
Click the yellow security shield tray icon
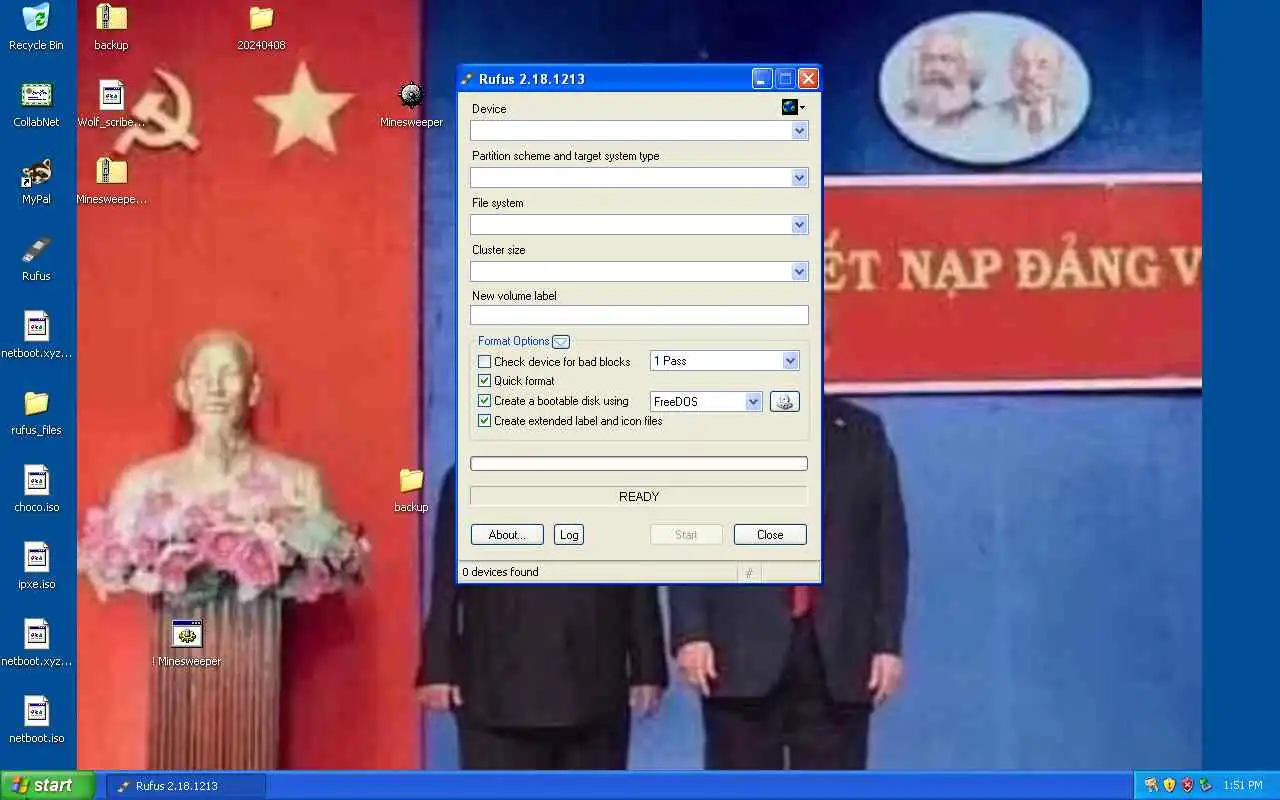pyautogui.click(x=1169, y=785)
